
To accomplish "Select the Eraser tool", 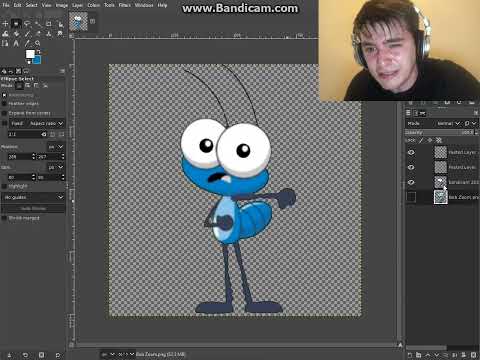I will 38,34.
